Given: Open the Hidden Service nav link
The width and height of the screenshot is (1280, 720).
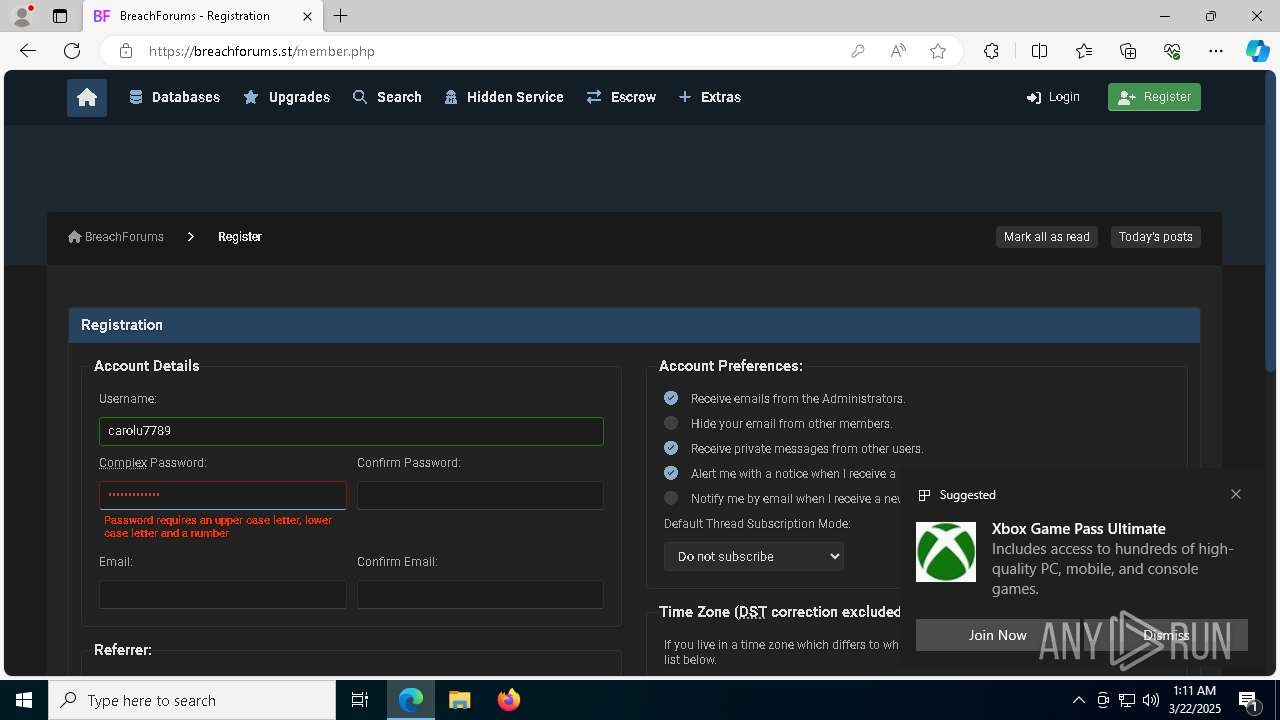Looking at the screenshot, I should [x=504, y=97].
